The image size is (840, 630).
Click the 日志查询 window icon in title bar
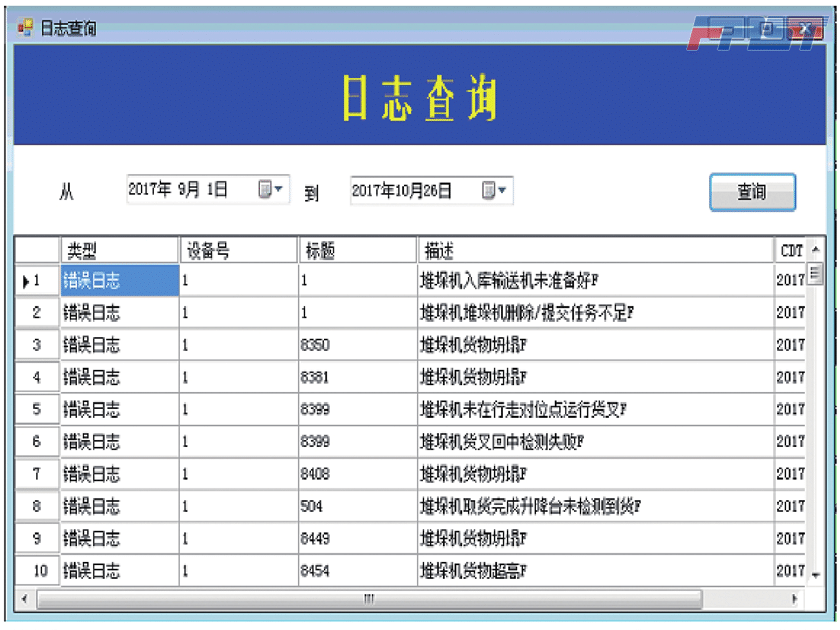tap(25, 28)
